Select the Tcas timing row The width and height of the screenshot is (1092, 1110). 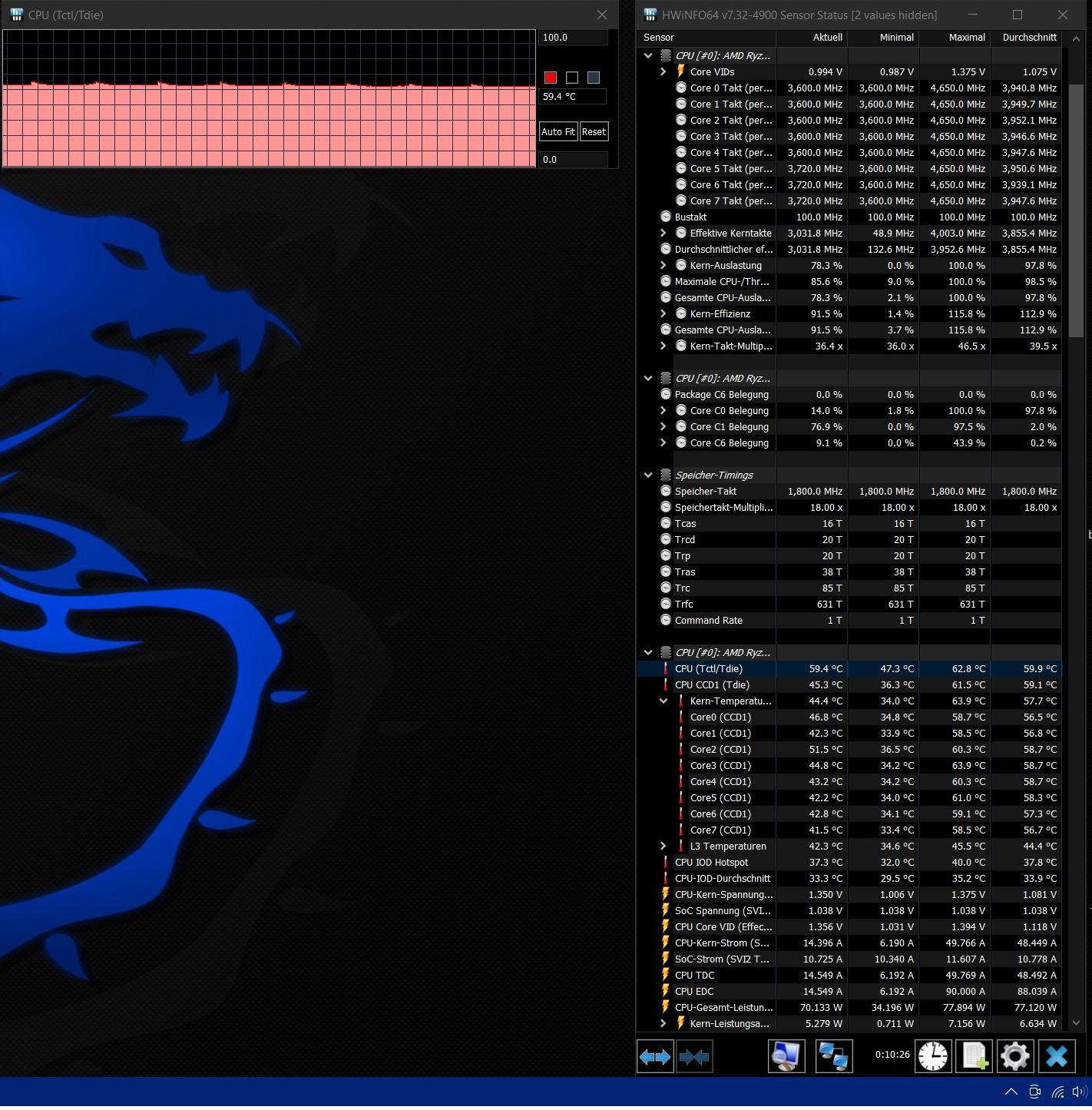[849, 523]
